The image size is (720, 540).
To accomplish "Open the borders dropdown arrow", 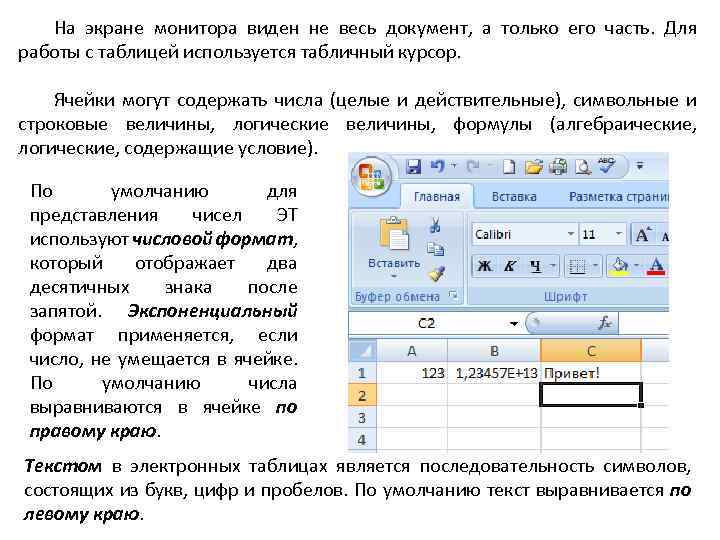I will click(595, 265).
